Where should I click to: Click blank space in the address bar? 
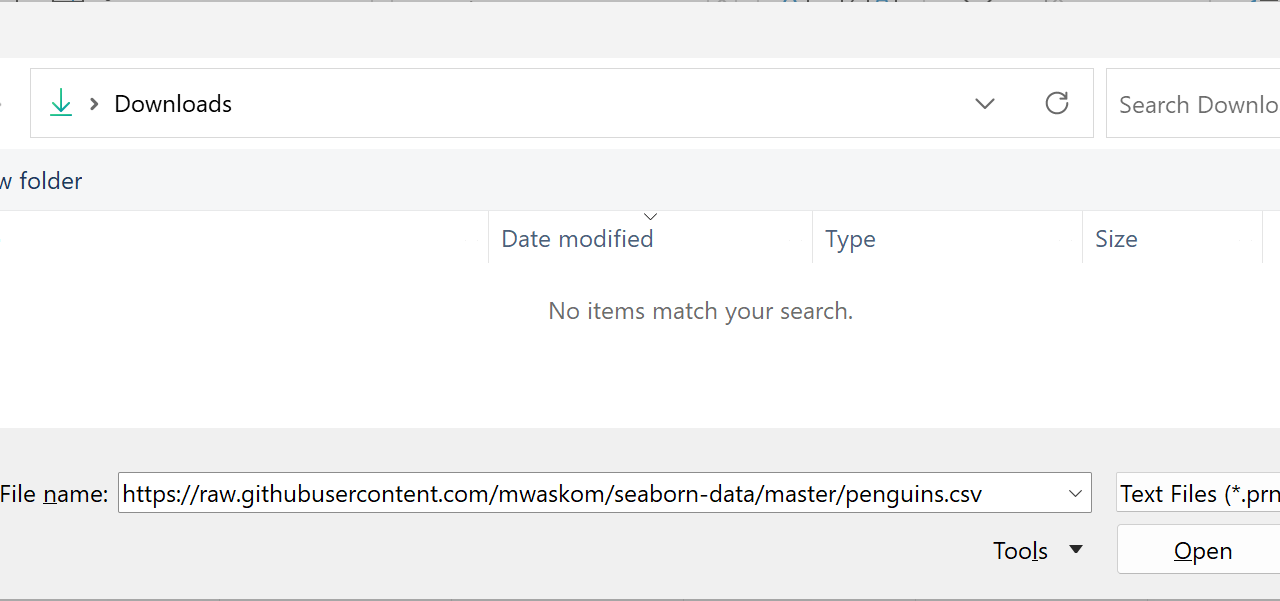600,104
